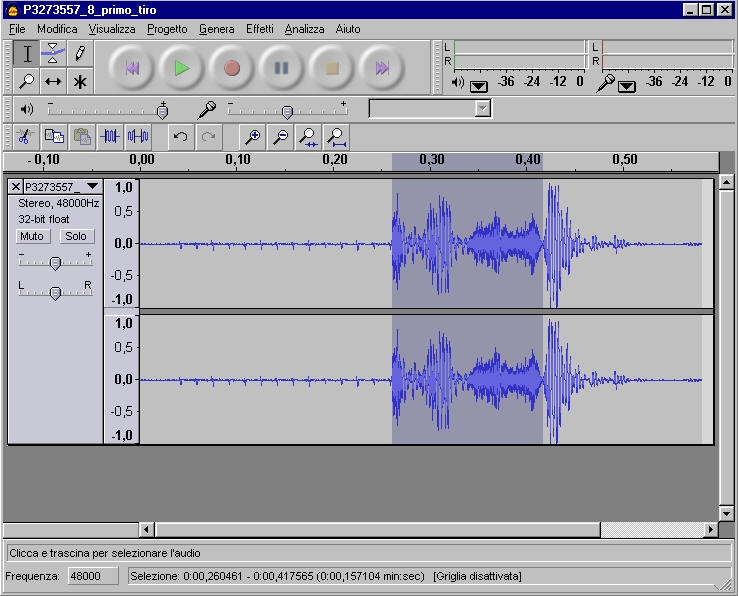
Task: Click vertical scrollbar down arrow
Action: pos(726,514)
